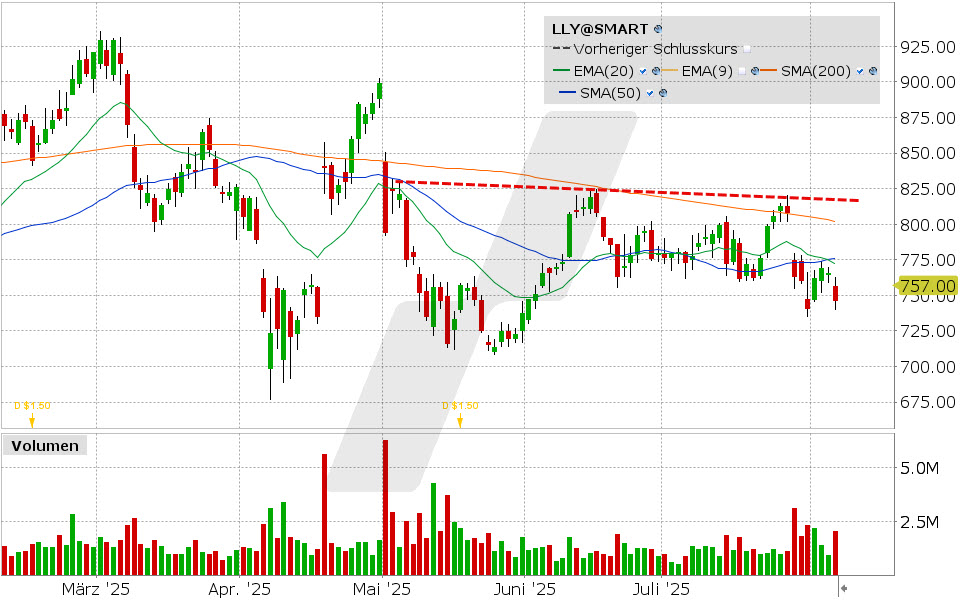960x600 pixels.
Task: Click the EMA(20) legend label
Action: click(x=603, y=71)
